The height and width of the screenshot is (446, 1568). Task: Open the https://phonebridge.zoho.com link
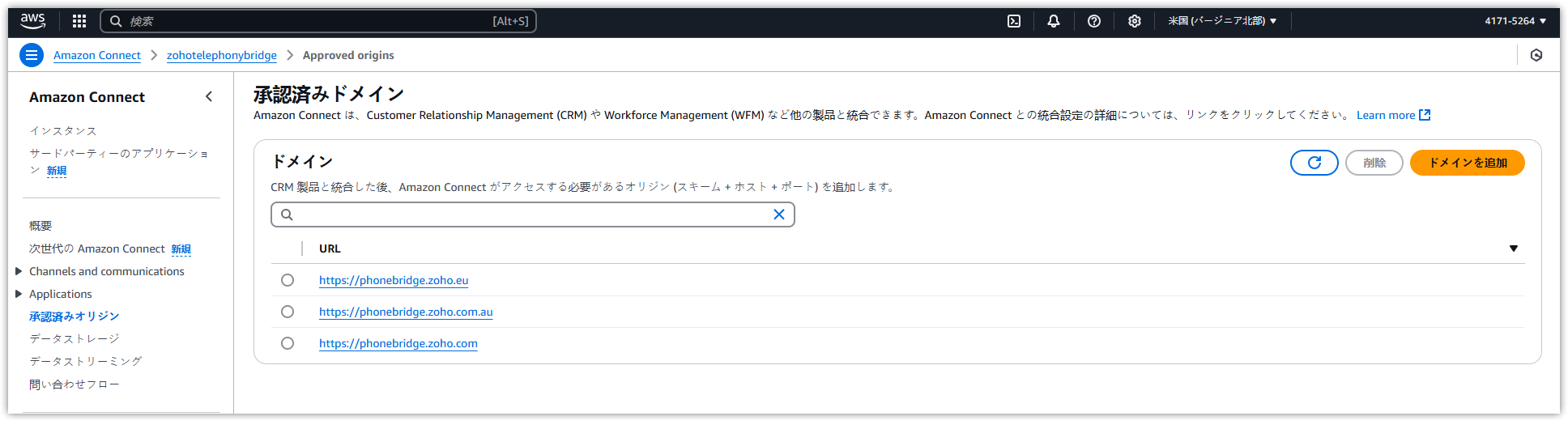pyautogui.click(x=398, y=343)
